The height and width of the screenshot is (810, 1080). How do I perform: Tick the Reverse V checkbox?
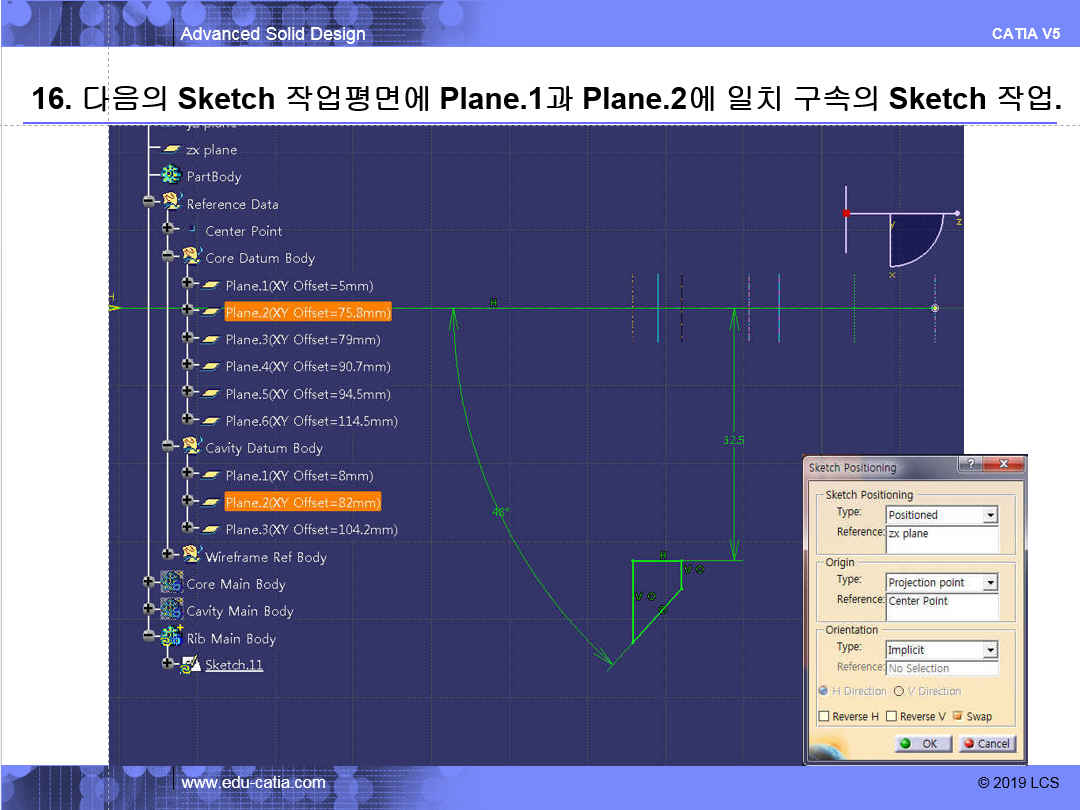pos(892,717)
